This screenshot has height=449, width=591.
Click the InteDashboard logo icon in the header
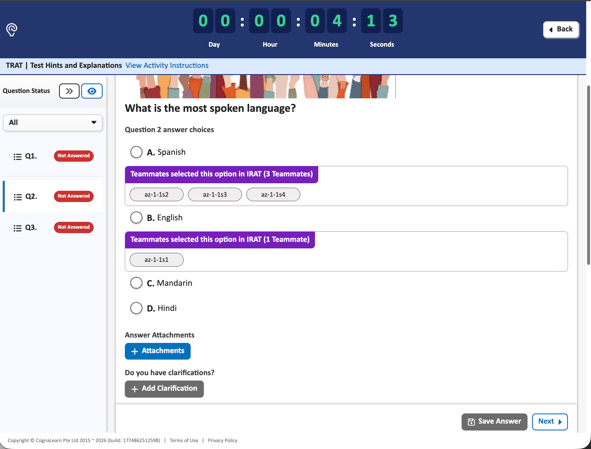pos(12,29)
